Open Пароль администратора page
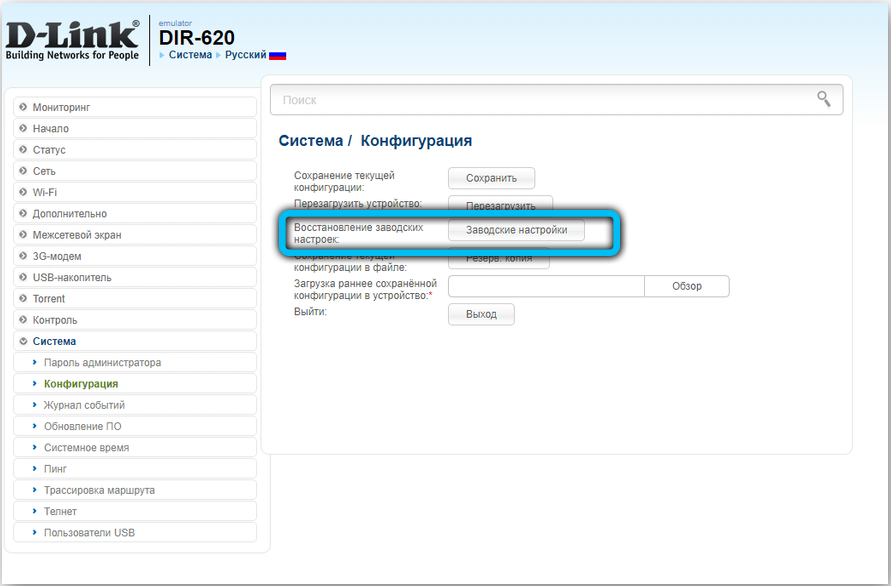891x586 pixels. (135, 363)
